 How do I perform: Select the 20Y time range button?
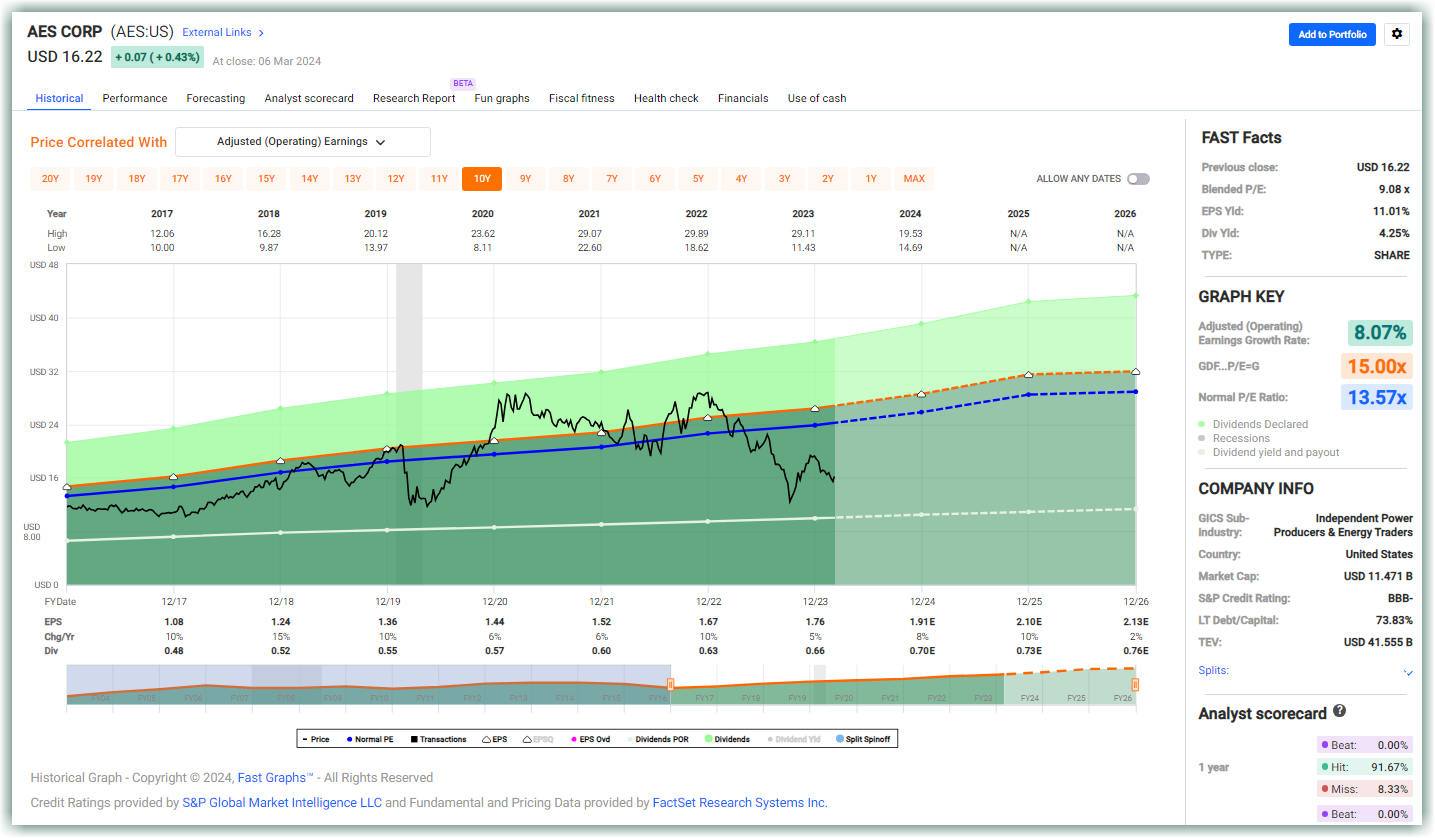click(x=50, y=179)
